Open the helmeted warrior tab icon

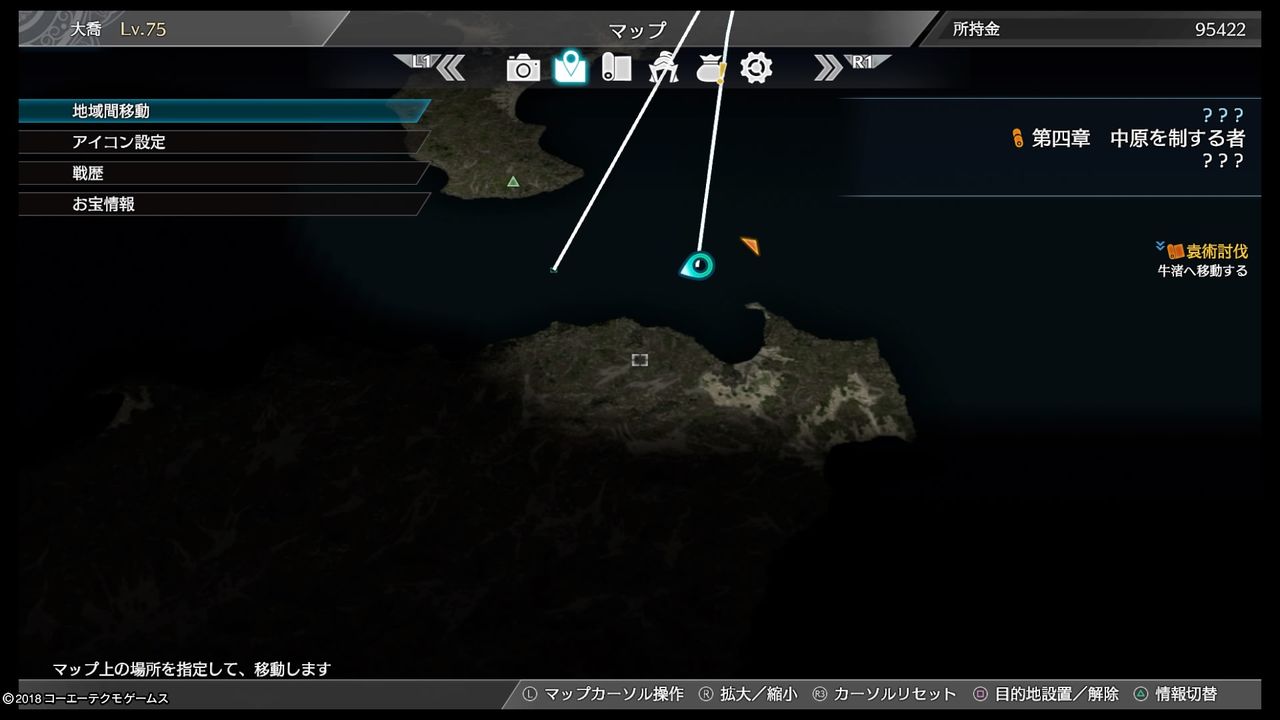point(663,68)
